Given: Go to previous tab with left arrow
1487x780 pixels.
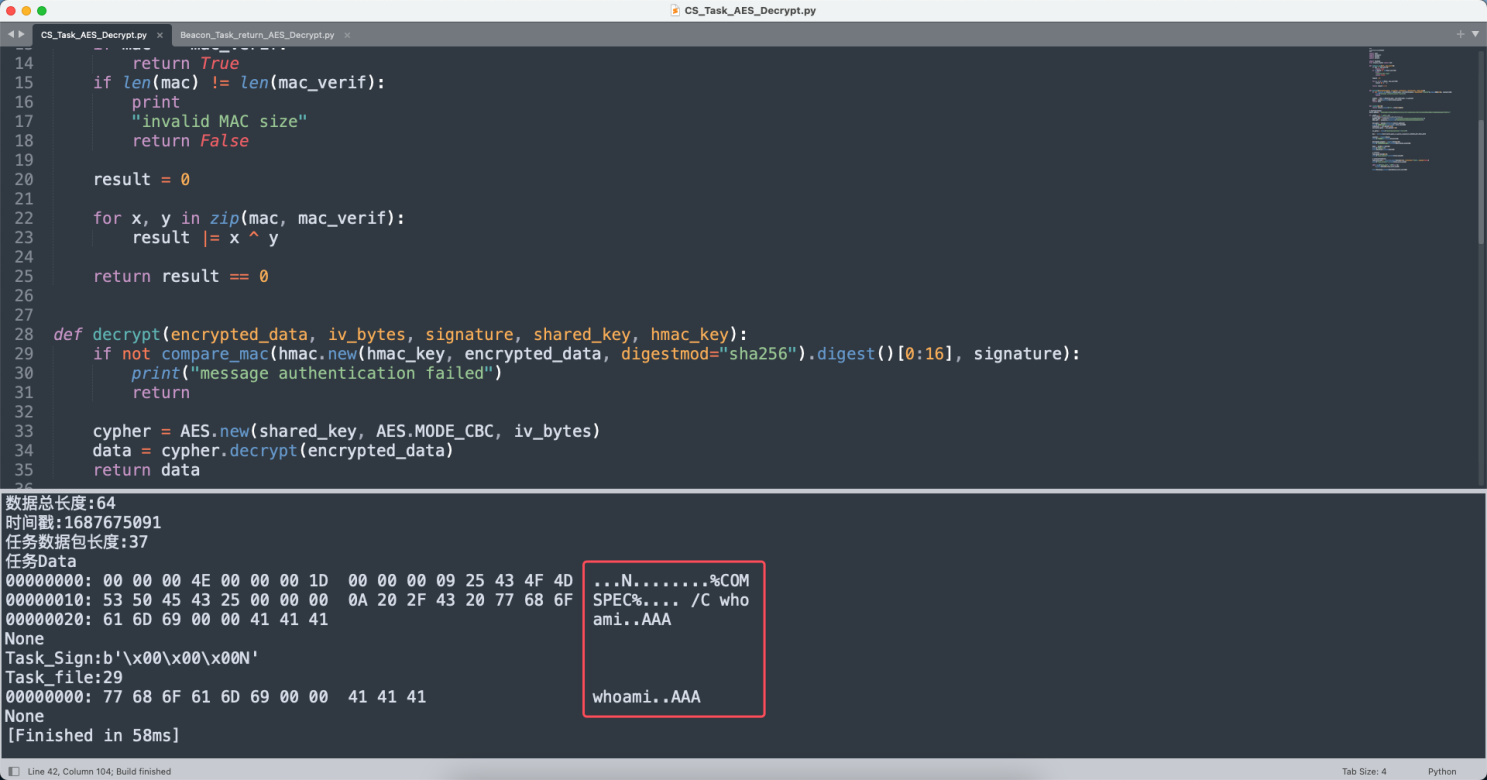Looking at the screenshot, I should pos(10,34).
